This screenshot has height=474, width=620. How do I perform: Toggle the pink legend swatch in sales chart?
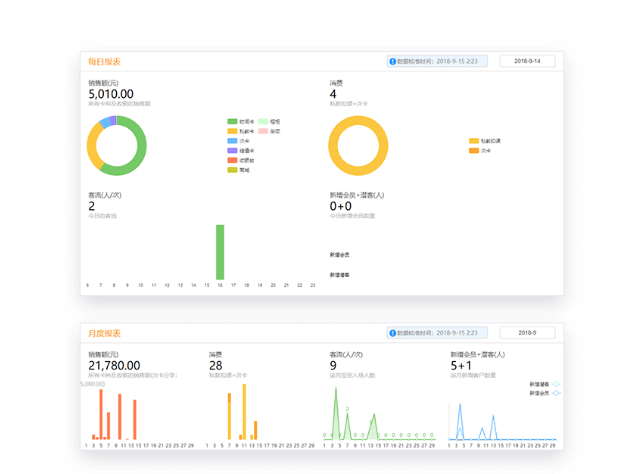[263, 131]
